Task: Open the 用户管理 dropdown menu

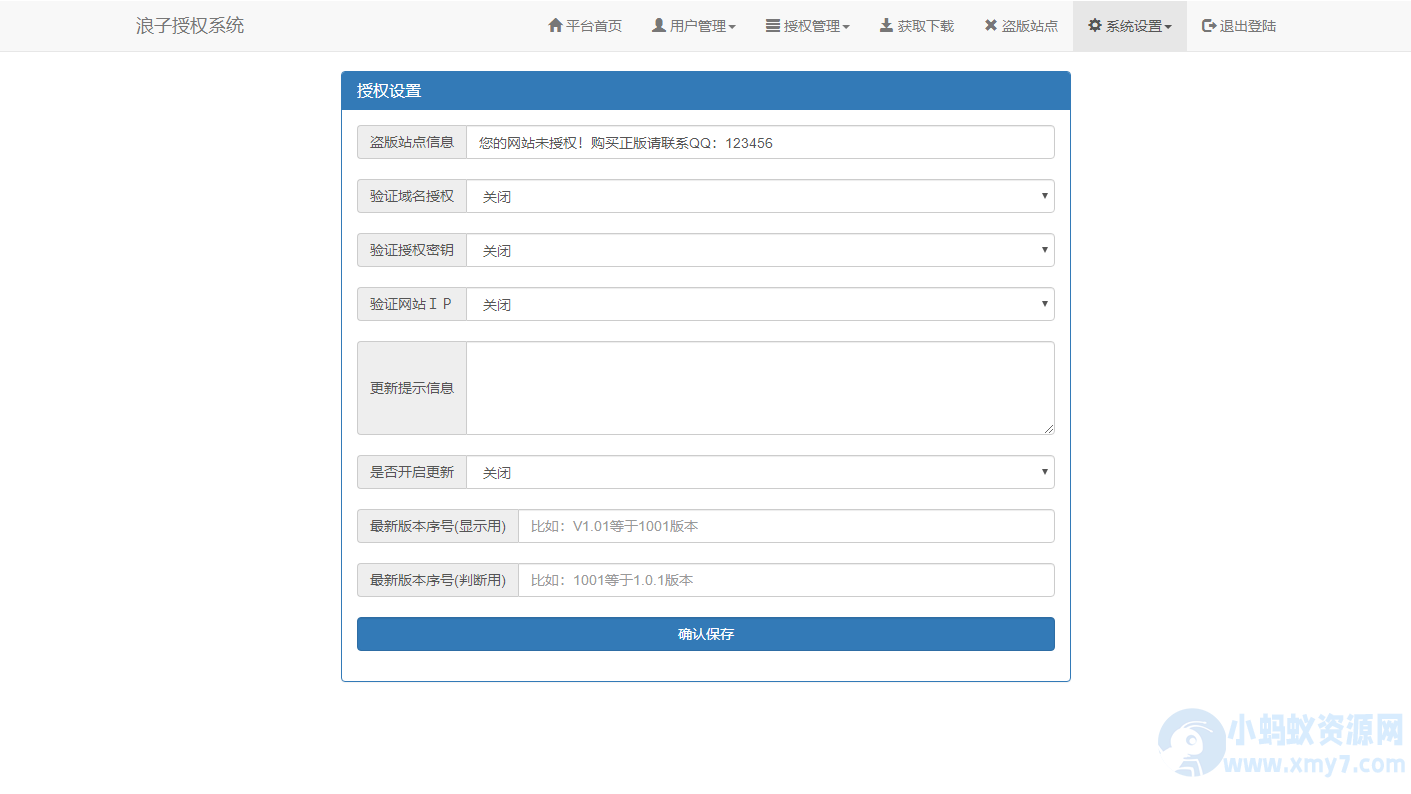Action: [x=694, y=26]
